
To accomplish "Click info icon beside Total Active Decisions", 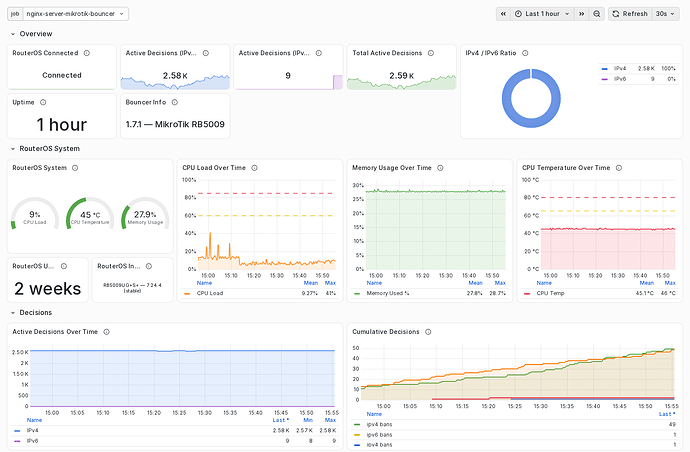I will (x=431, y=53).
